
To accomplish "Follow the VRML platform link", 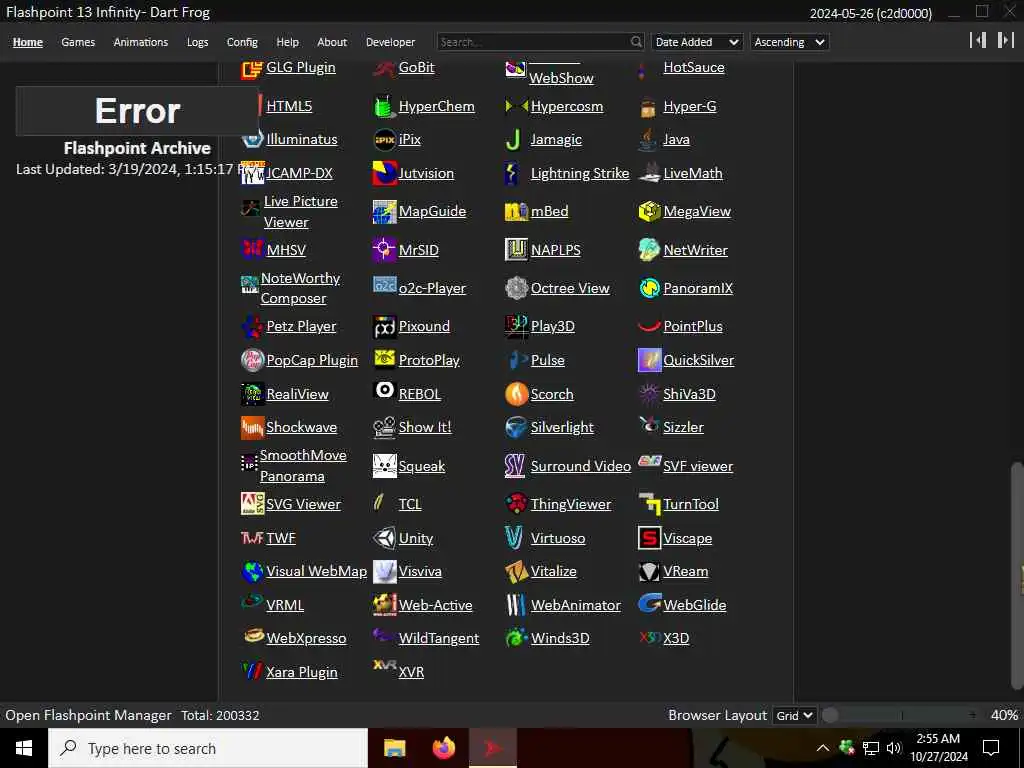I will pyautogui.click(x=285, y=605).
